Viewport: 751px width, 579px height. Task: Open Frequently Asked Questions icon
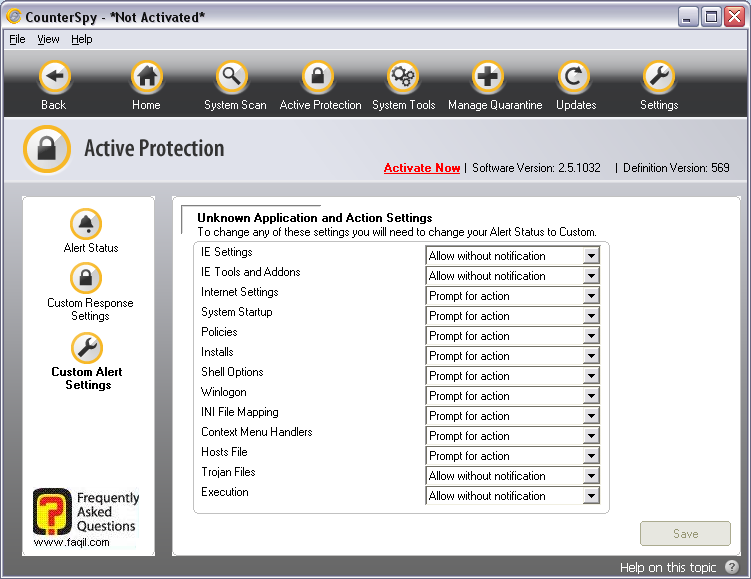(52, 511)
